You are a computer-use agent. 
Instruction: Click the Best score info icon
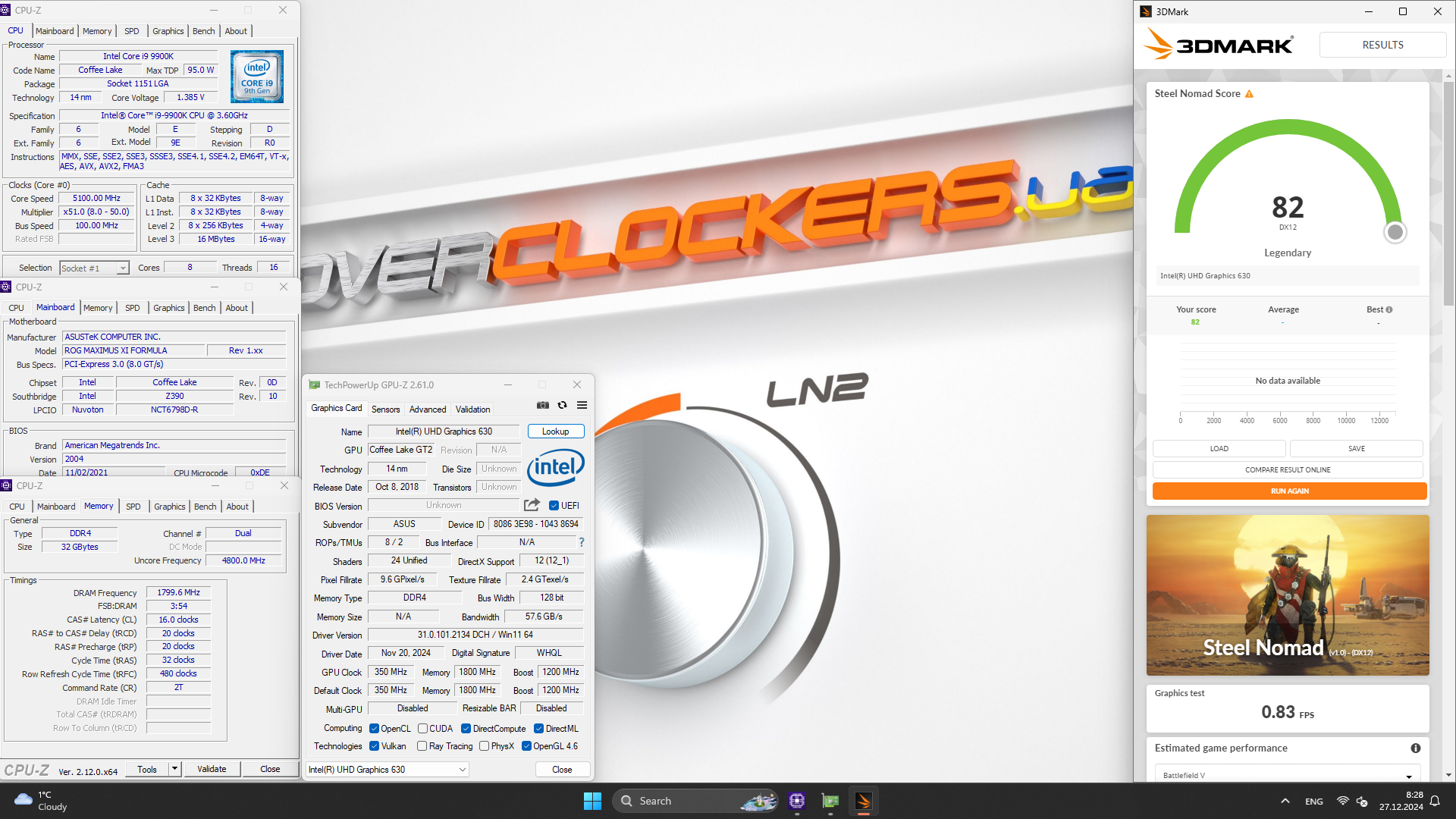pos(1389,309)
